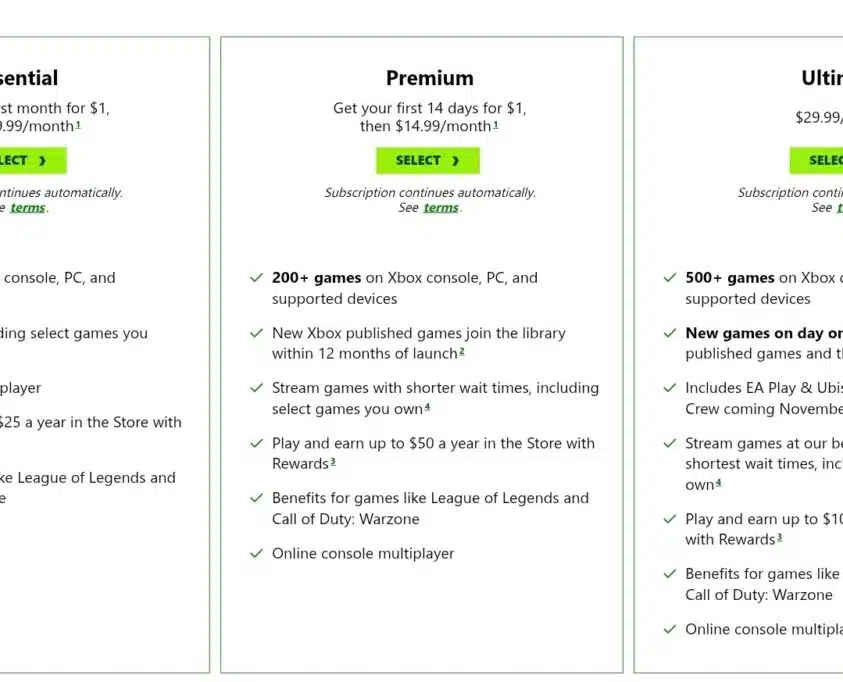This screenshot has width=843, height=682.
Task: Click the checkmark beside Ultimate's 500+ games
Action: [670, 278]
